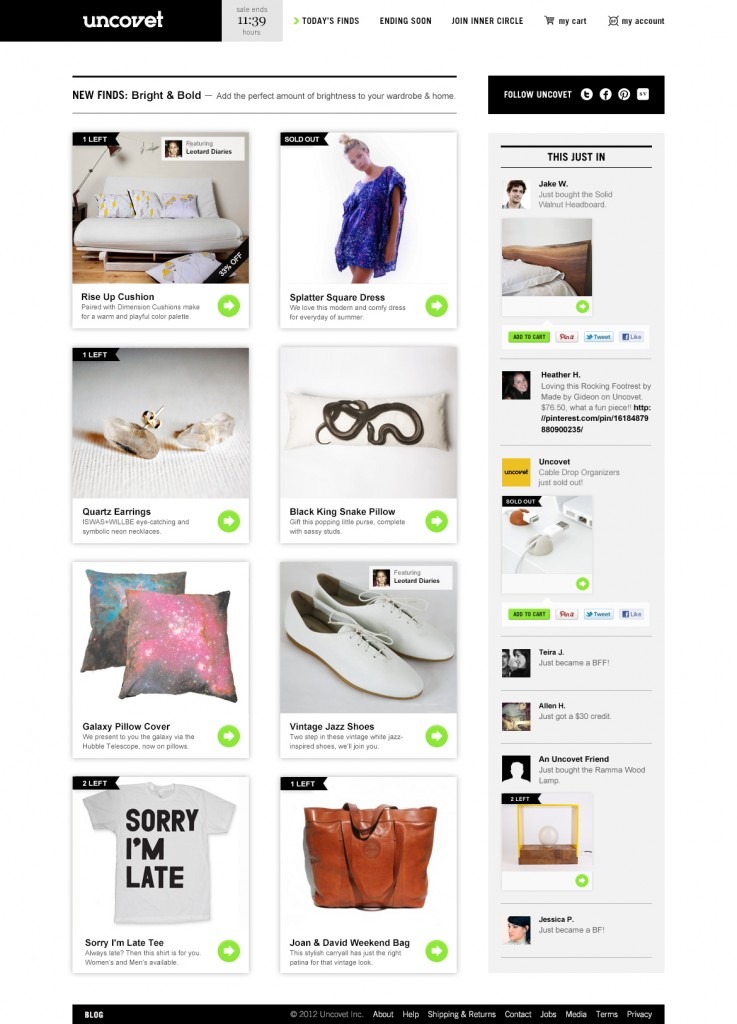The width and height of the screenshot is (737, 1024).
Task: Click the green arrow on Splatter Square Dress
Action: tap(437, 306)
